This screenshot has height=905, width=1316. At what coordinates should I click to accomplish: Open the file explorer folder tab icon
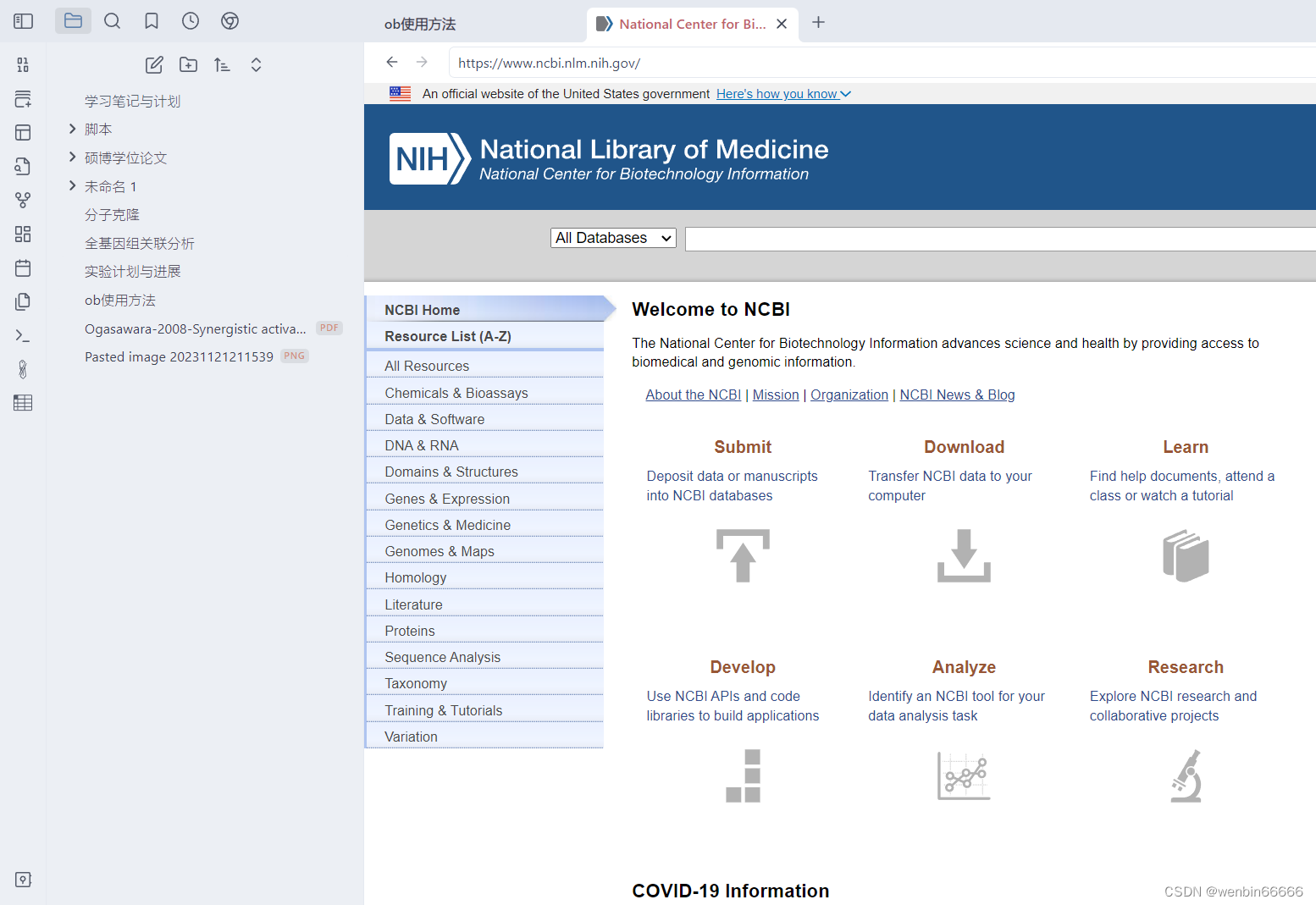[x=73, y=21]
